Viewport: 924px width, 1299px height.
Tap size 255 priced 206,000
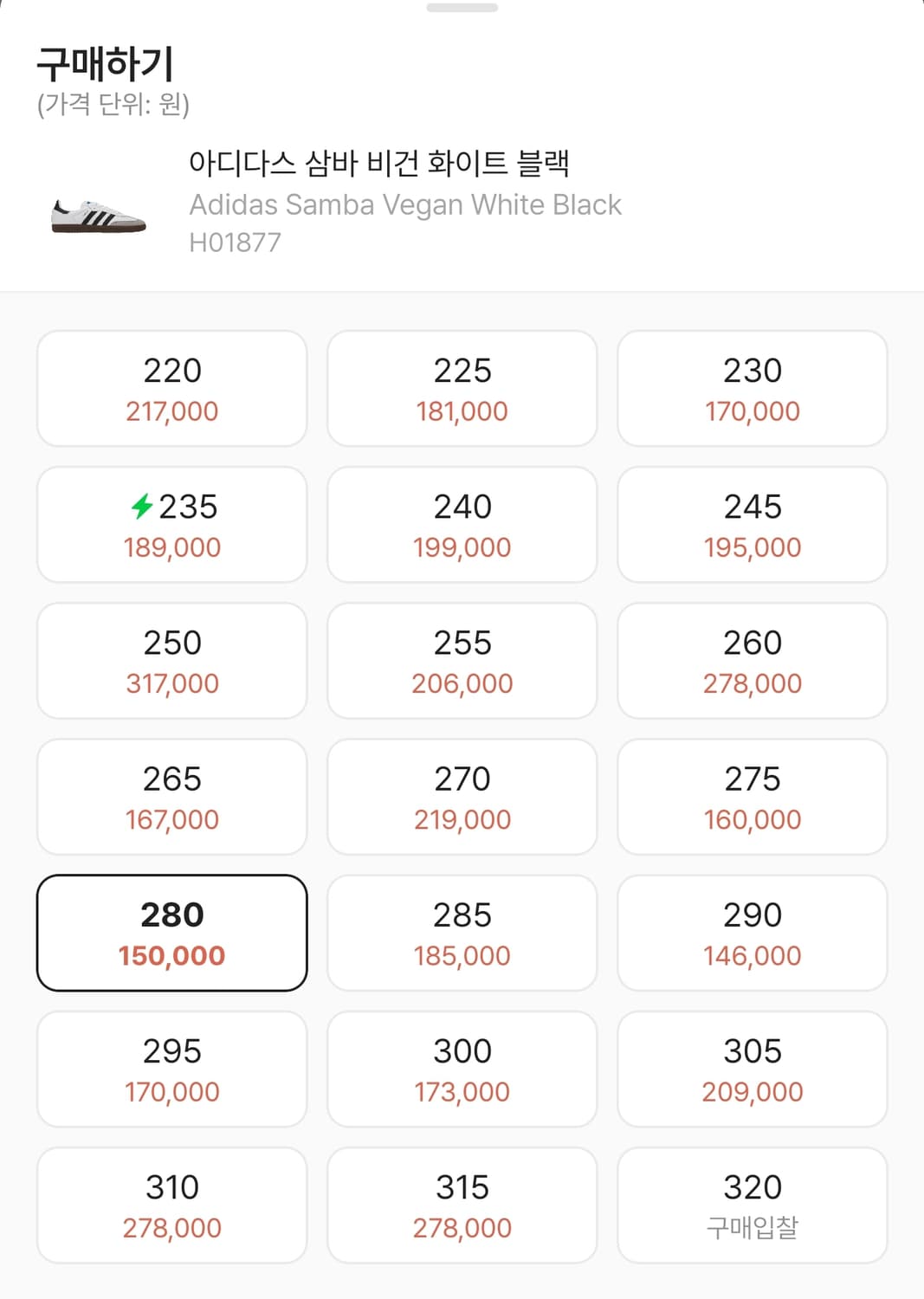(462, 661)
